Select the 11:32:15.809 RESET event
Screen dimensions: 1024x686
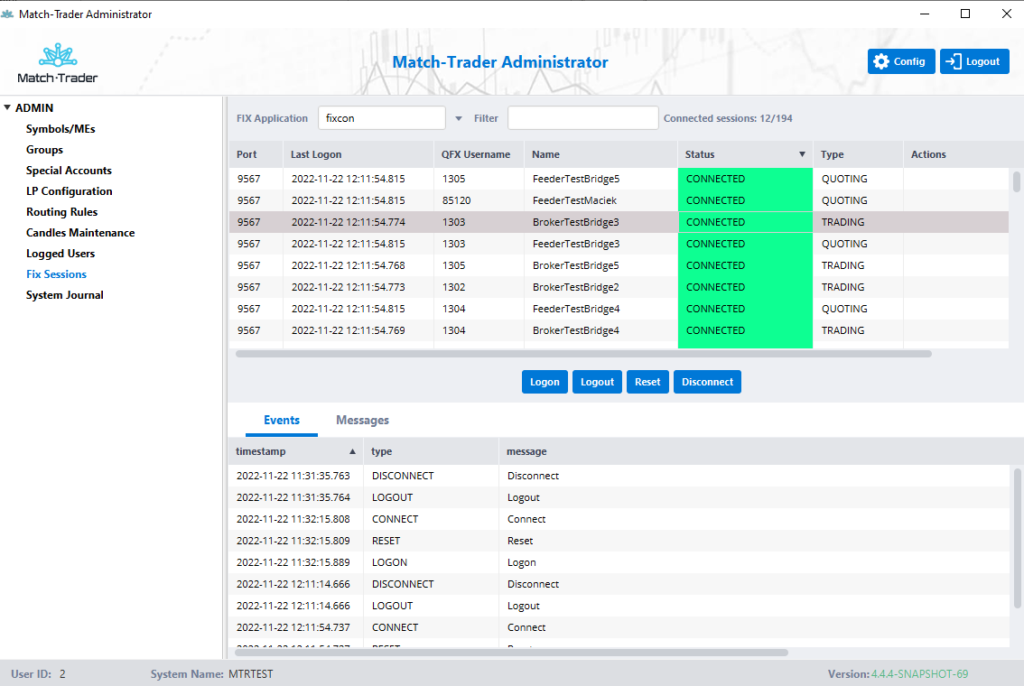619,540
